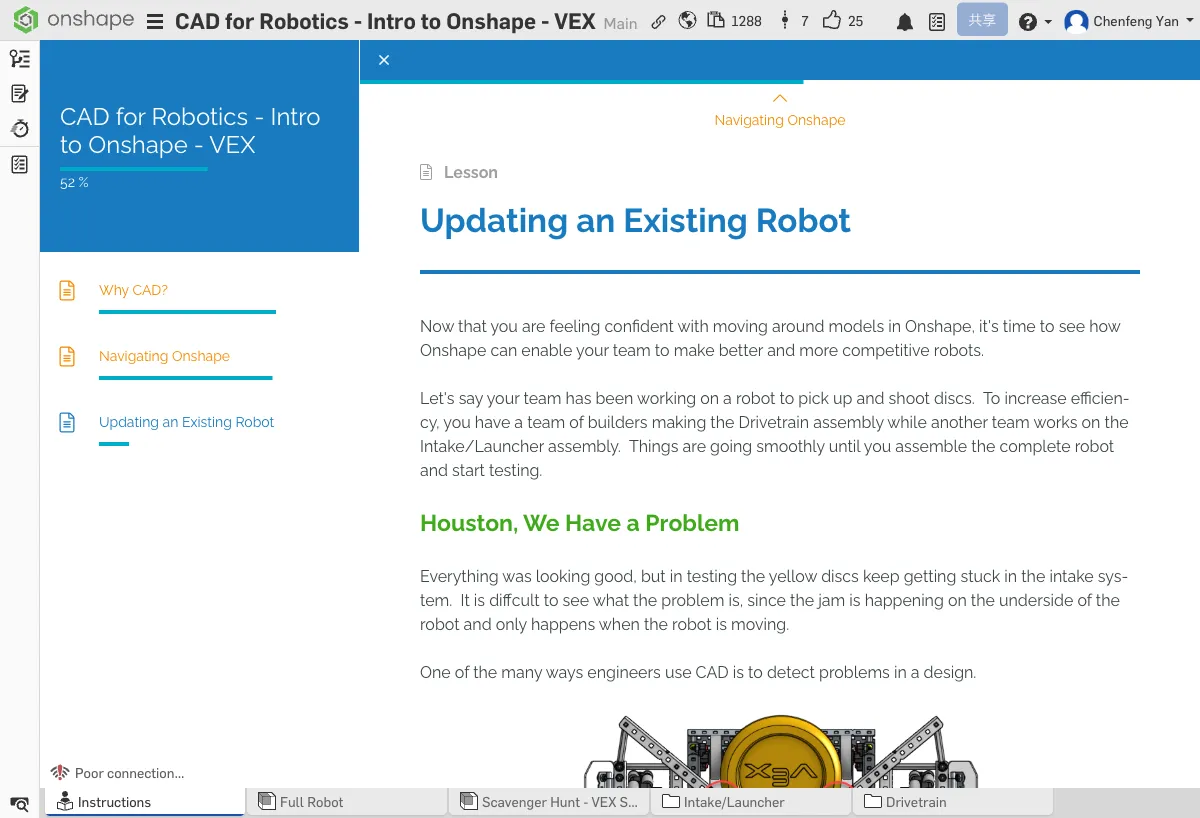
Task: Close the lesson panel with the X
Action: pyautogui.click(x=384, y=60)
